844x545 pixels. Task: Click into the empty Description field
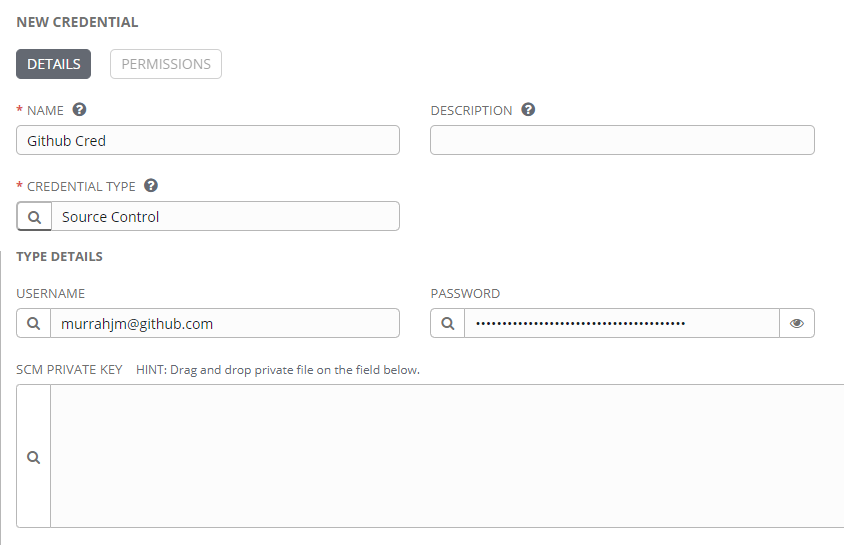[622, 140]
